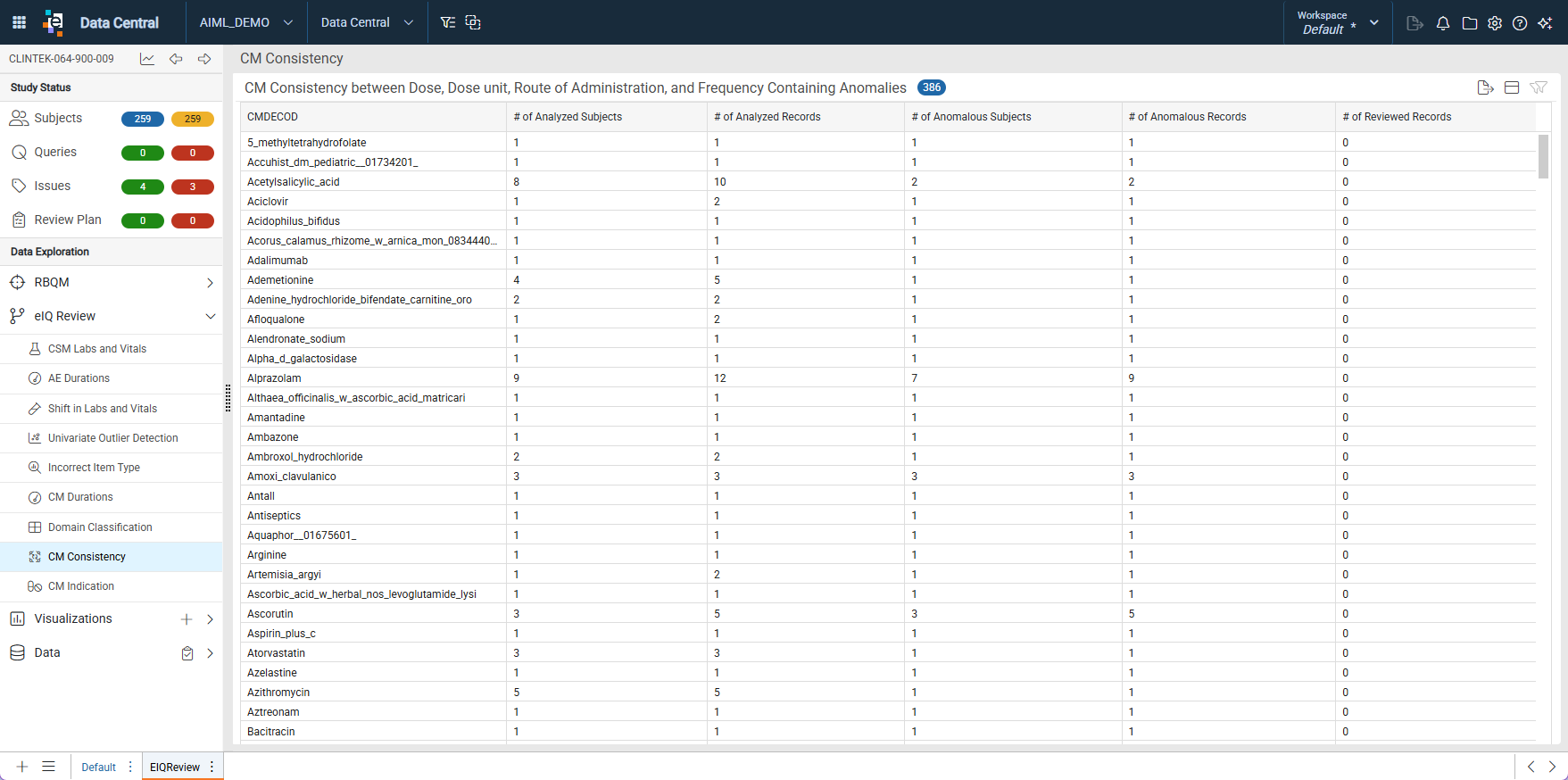Click the next-tab arrow at bottom right
Image resolution: width=1568 pixels, height=780 pixels.
coord(1552,767)
